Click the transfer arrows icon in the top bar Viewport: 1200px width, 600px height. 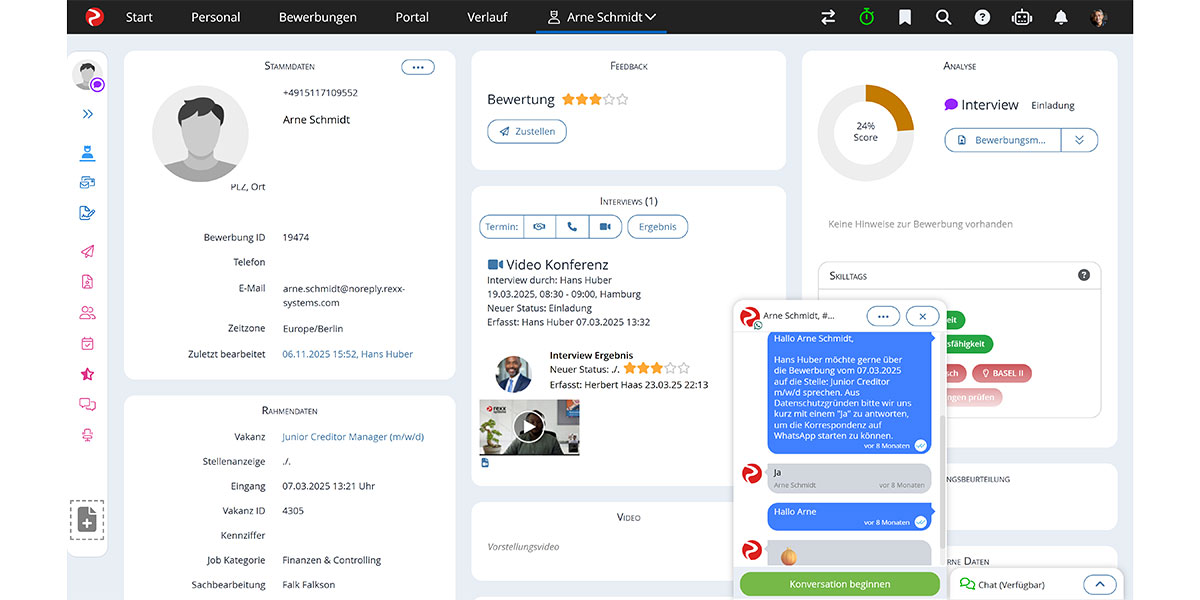[827, 16]
